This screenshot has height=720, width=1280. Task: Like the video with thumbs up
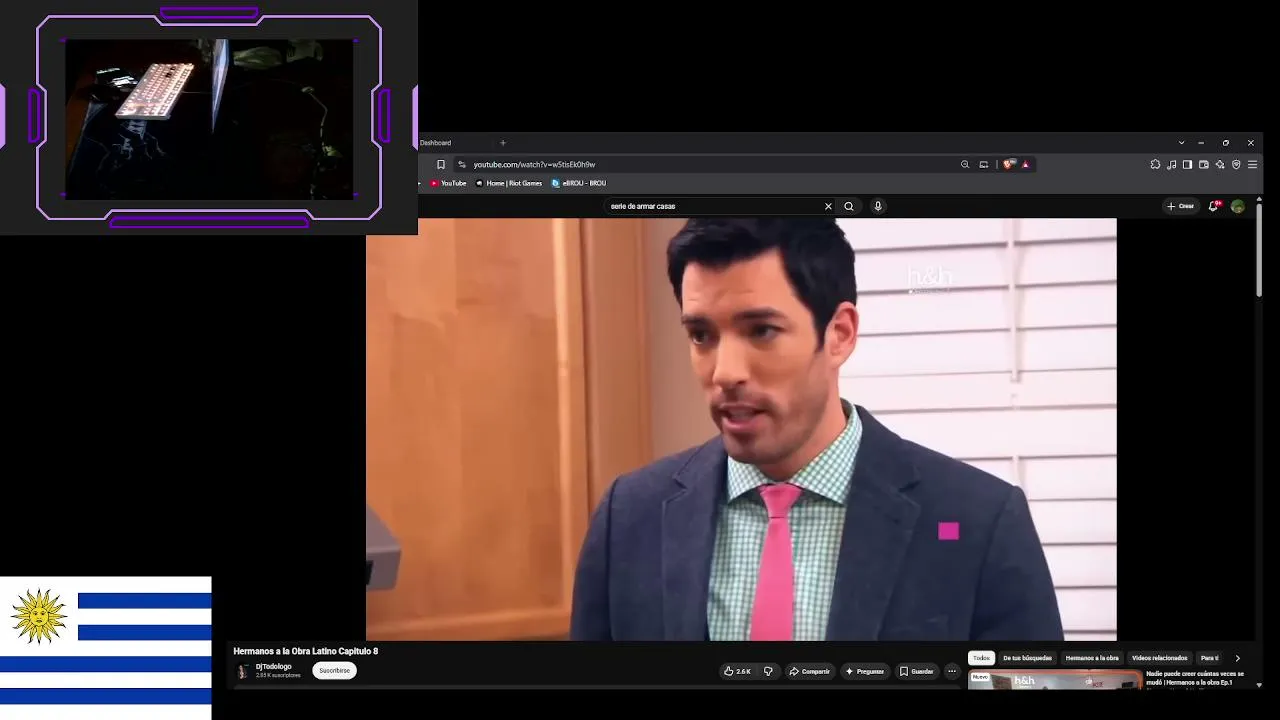pyautogui.click(x=738, y=671)
